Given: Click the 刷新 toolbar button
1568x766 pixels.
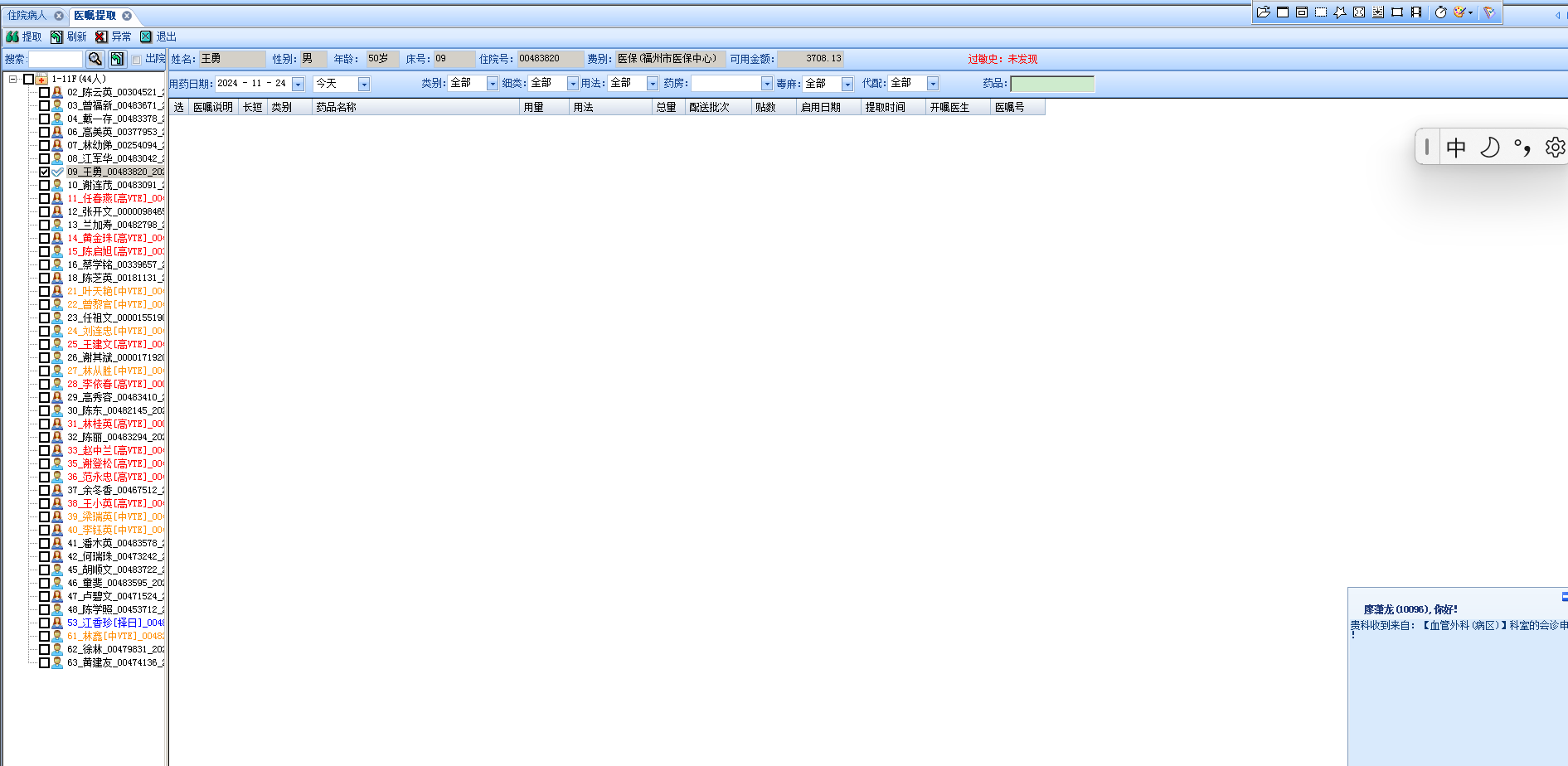Looking at the screenshot, I should pyautogui.click(x=68, y=36).
